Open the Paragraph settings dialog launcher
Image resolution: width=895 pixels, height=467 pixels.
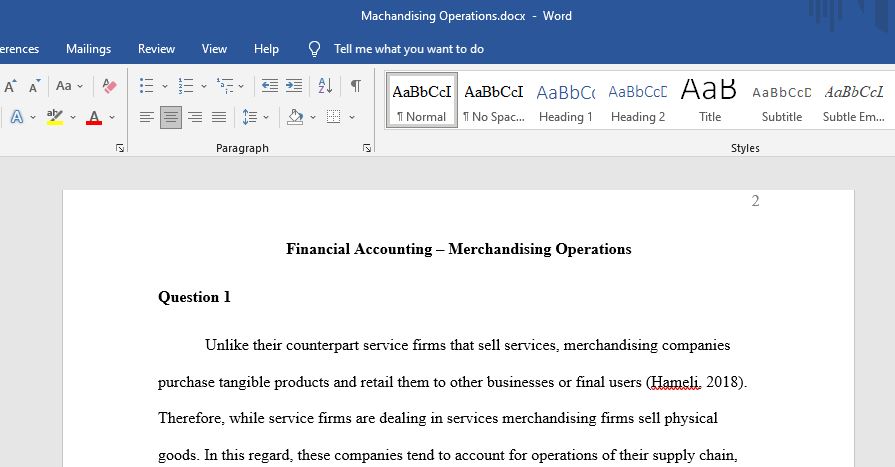pos(367,148)
